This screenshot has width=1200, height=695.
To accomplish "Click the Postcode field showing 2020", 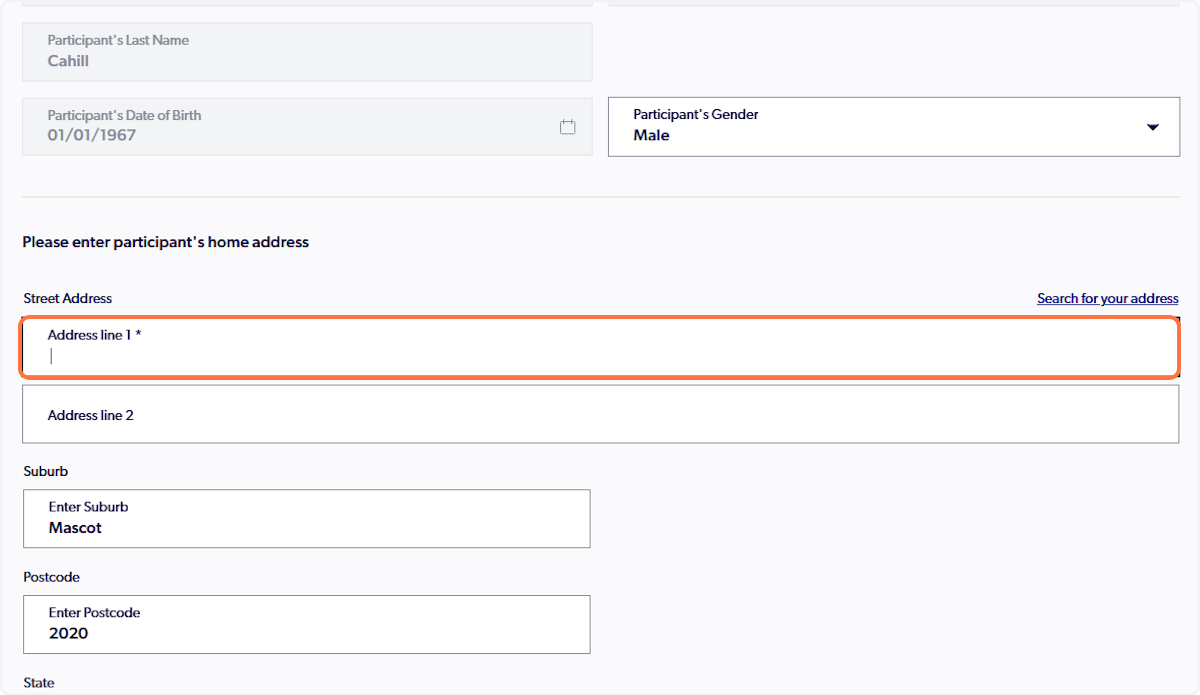I will pos(306,624).
